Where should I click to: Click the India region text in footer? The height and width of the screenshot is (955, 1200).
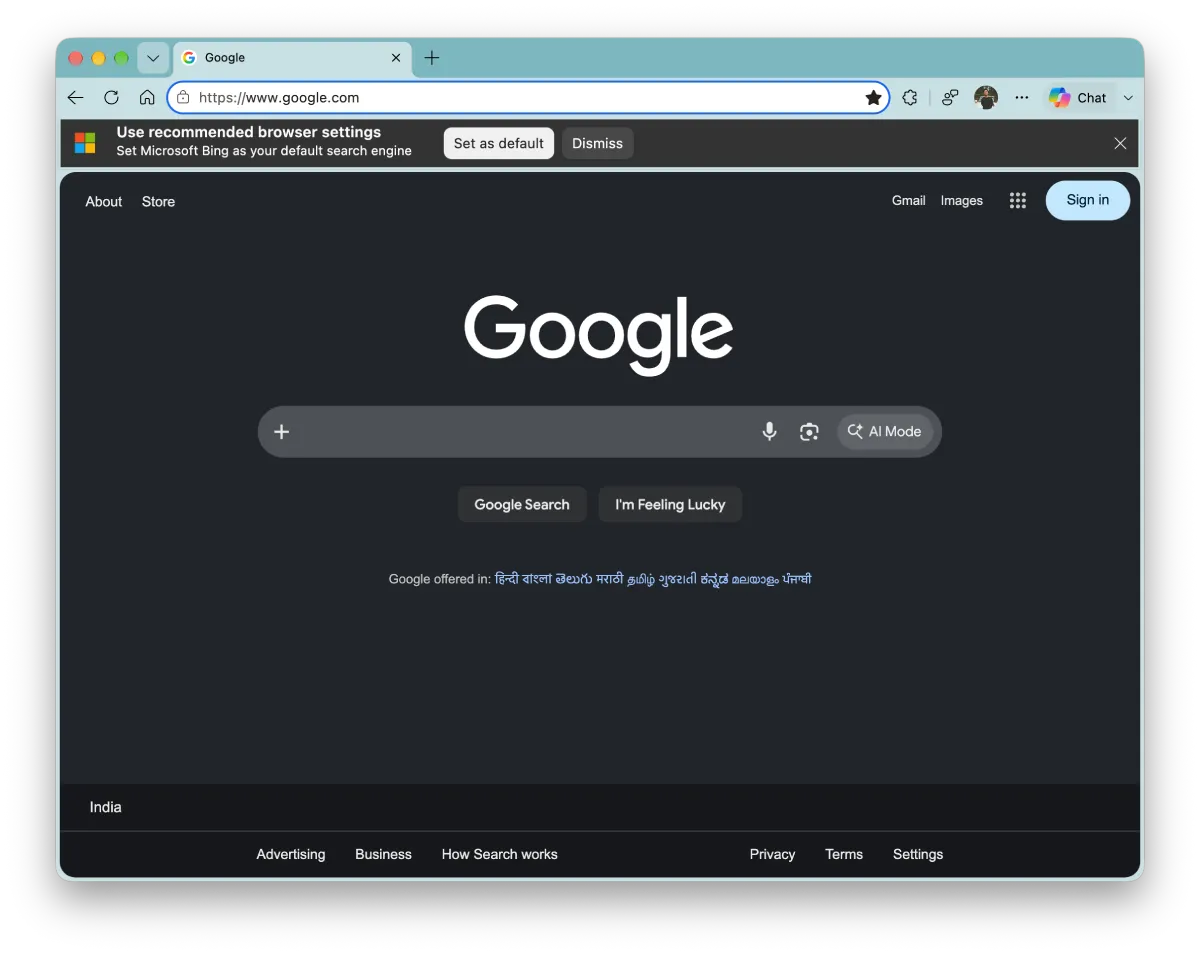pos(105,807)
